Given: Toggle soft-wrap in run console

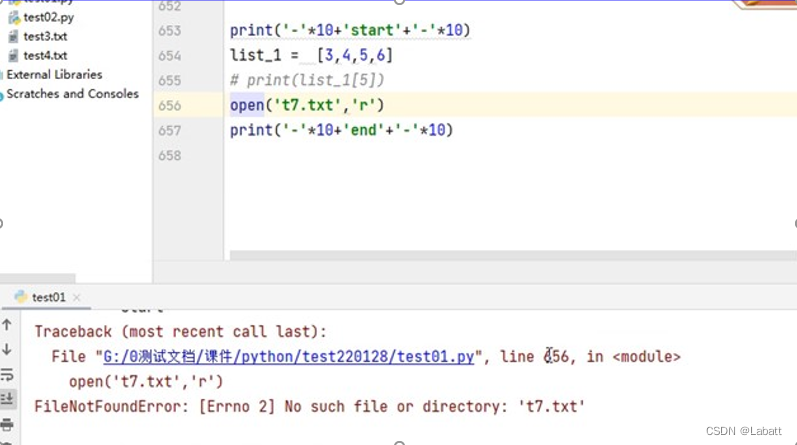Looking at the screenshot, I should (x=7, y=374).
